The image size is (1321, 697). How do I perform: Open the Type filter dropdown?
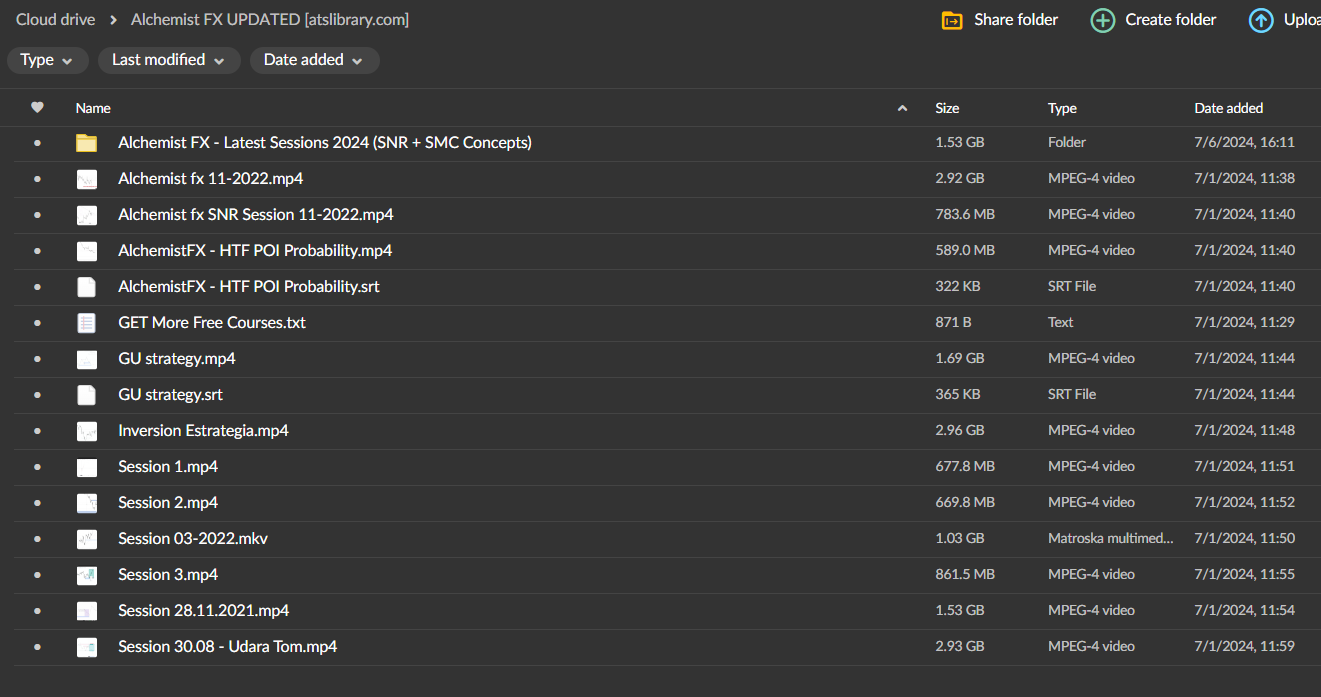point(47,60)
